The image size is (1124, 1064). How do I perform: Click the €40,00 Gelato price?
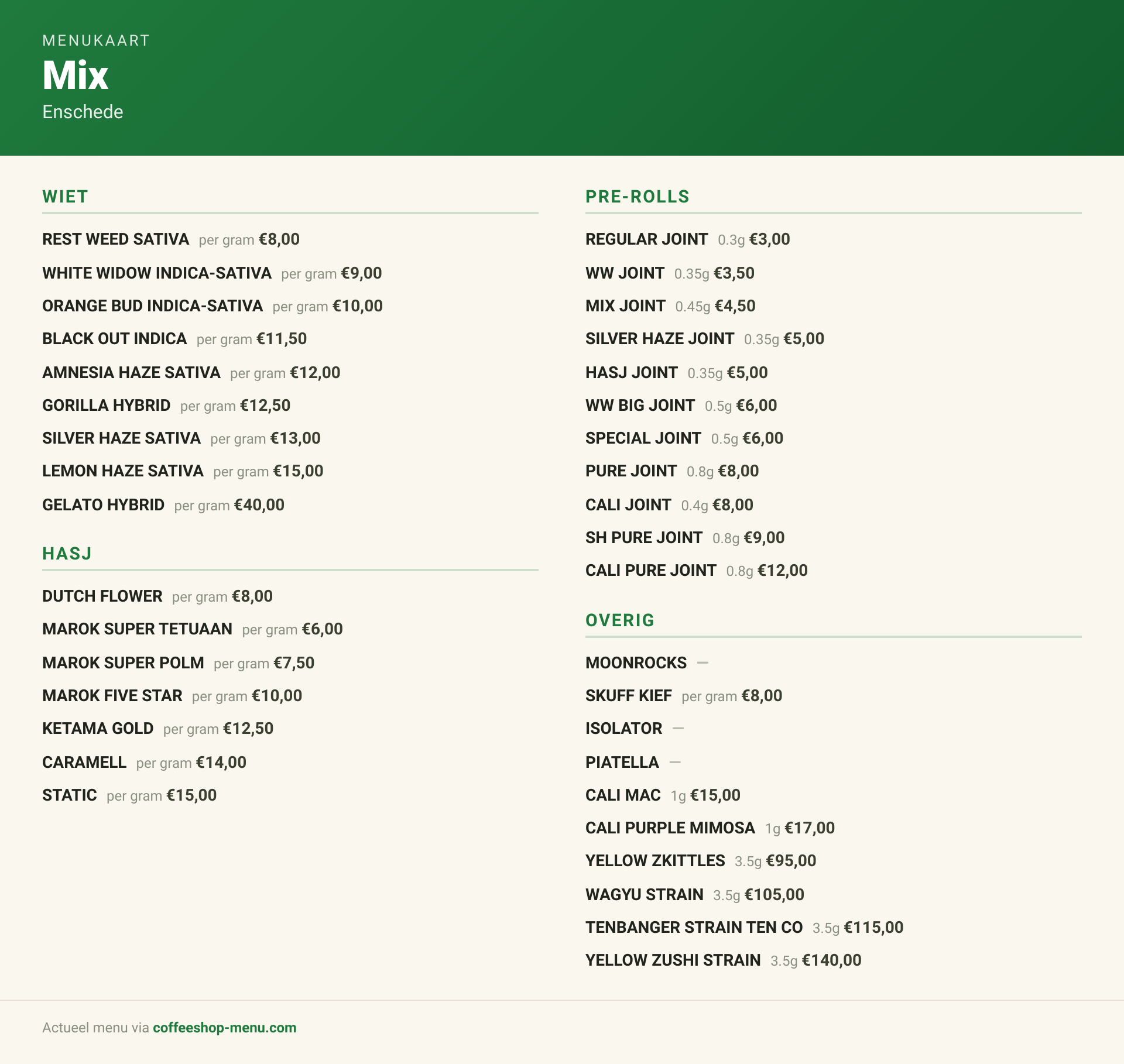pyautogui.click(x=259, y=505)
